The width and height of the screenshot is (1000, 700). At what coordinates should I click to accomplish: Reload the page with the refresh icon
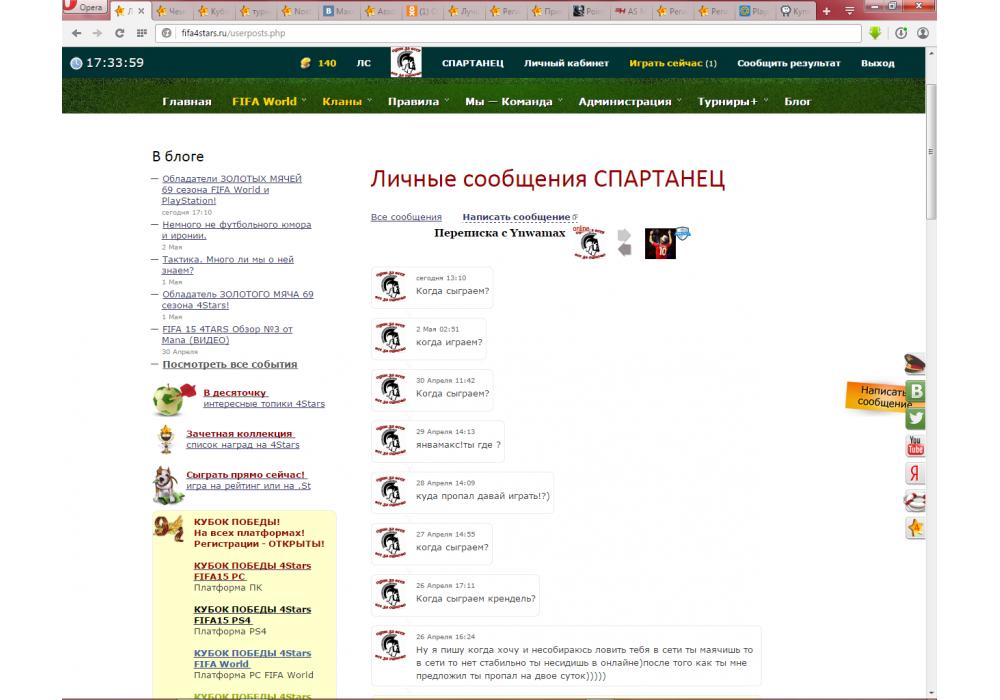tap(120, 33)
